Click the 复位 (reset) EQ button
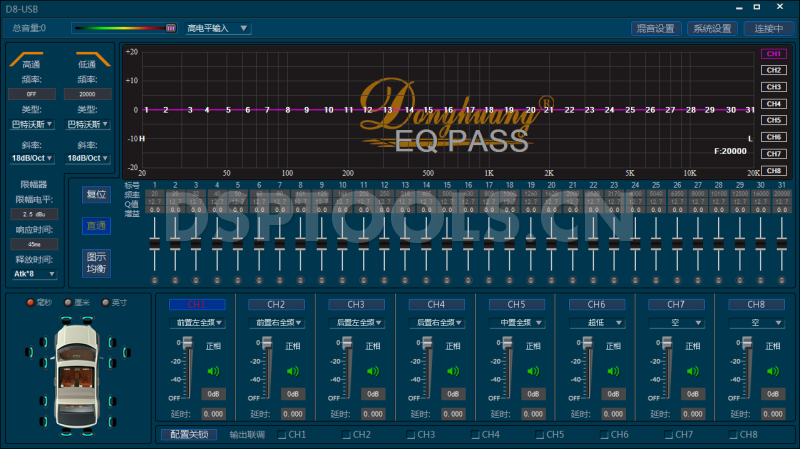800x449 pixels. tap(96, 193)
